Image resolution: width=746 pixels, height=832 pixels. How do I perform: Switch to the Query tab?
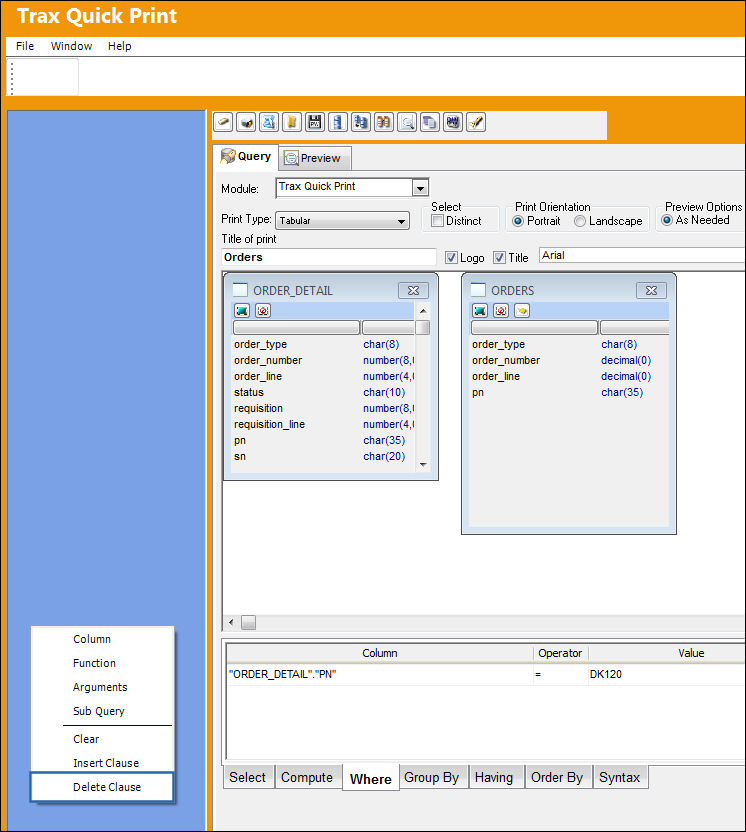pyautogui.click(x=246, y=157)
